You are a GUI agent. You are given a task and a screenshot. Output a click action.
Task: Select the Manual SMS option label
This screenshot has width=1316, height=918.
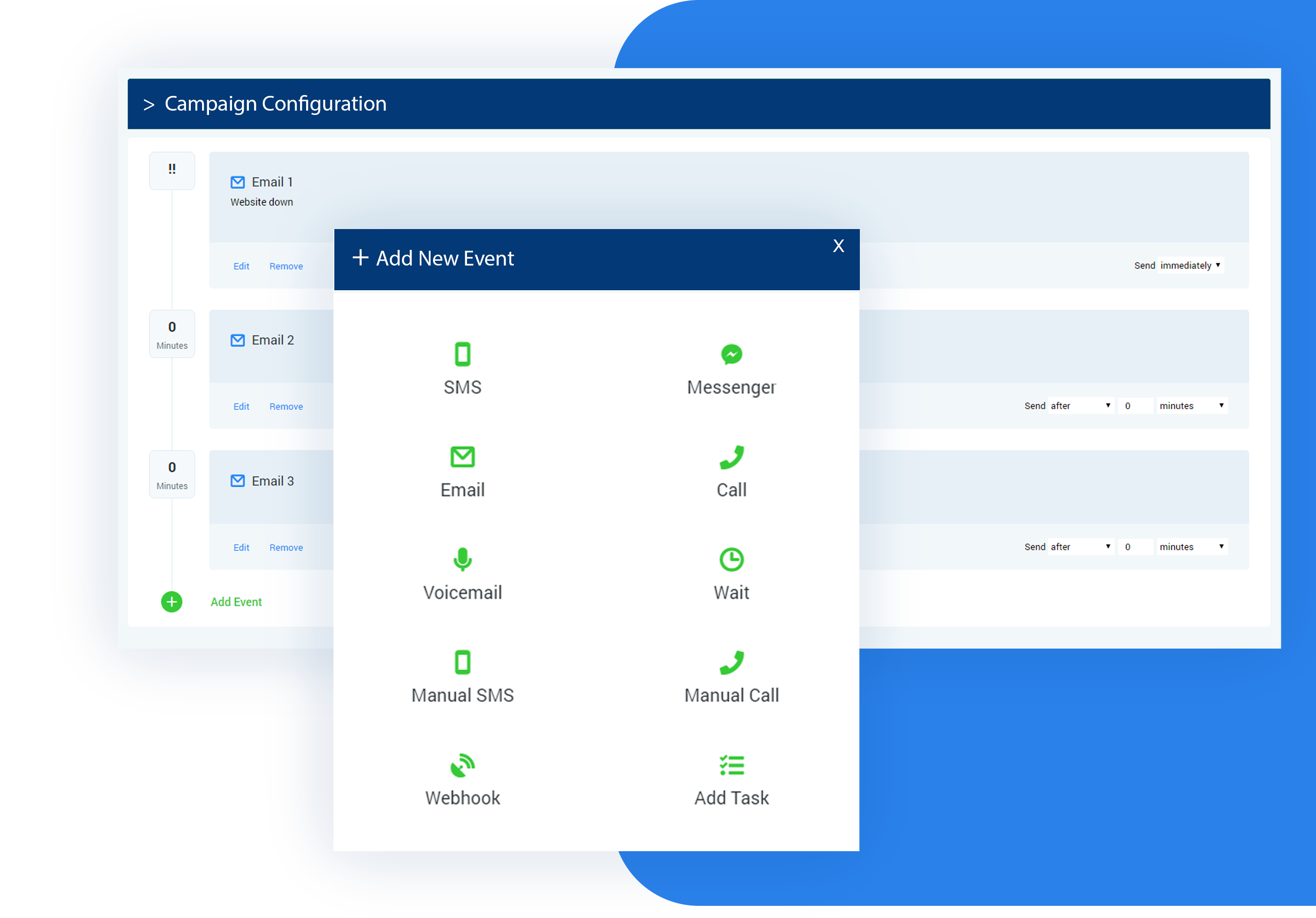coord(462,695)
